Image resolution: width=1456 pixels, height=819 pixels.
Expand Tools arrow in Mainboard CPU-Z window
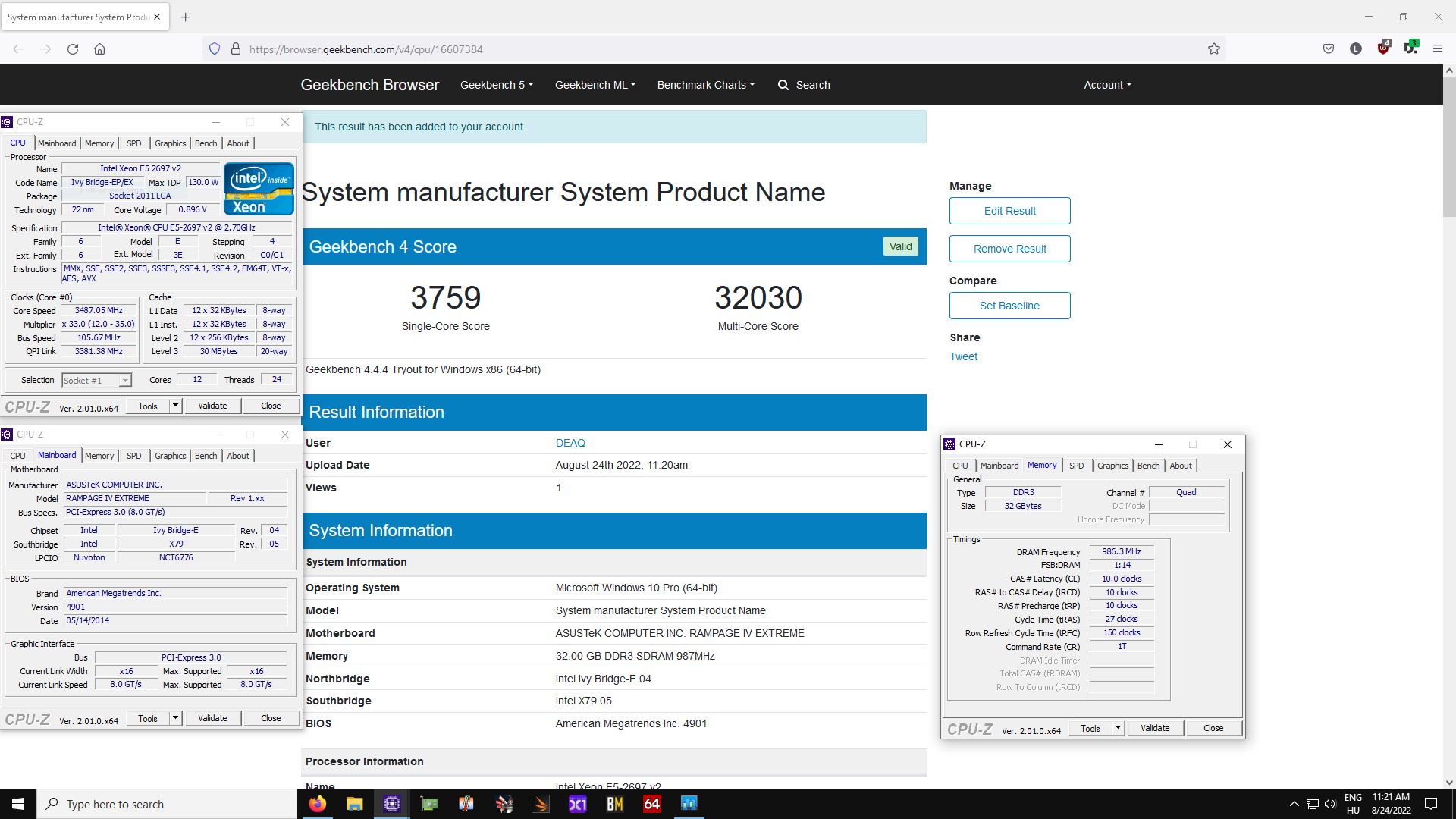pos(175,718)
